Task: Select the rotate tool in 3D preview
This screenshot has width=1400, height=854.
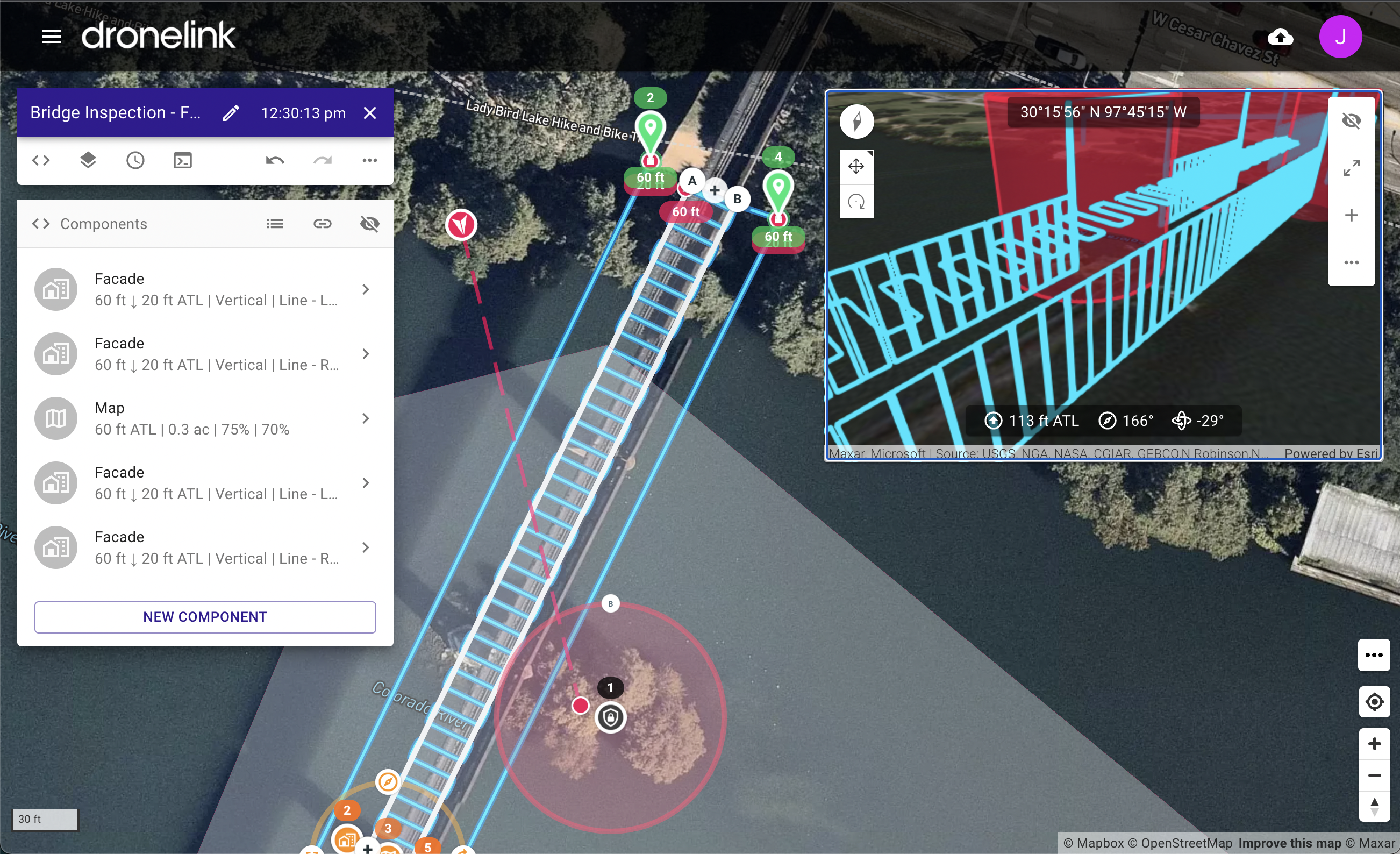Action: click(857, 201)
